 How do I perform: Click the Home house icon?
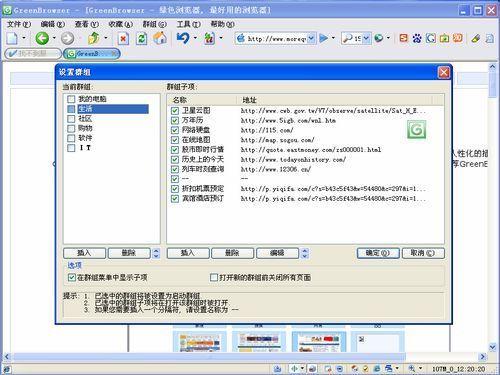160,38
